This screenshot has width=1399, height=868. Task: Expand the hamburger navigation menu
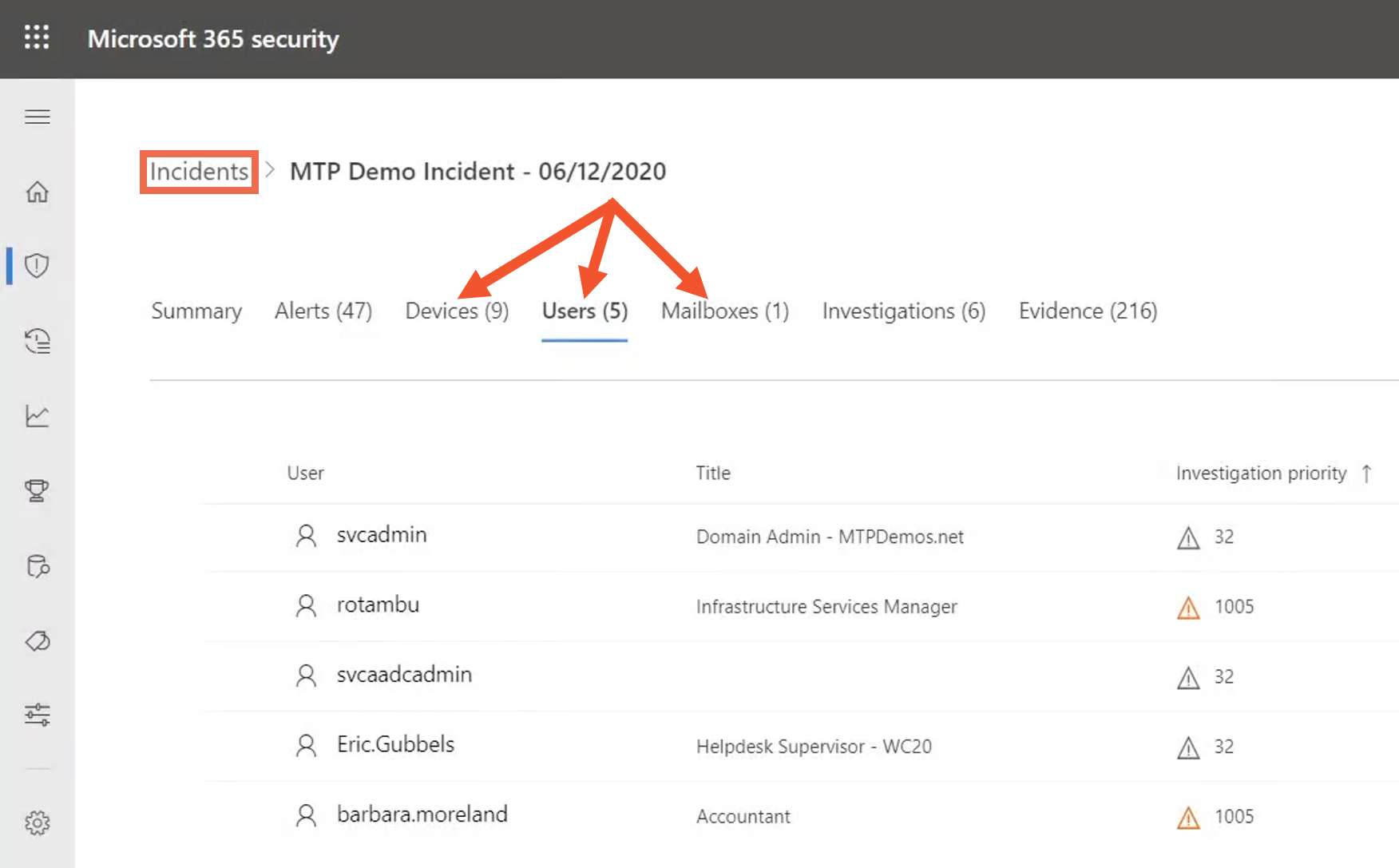tap(38, 117)
